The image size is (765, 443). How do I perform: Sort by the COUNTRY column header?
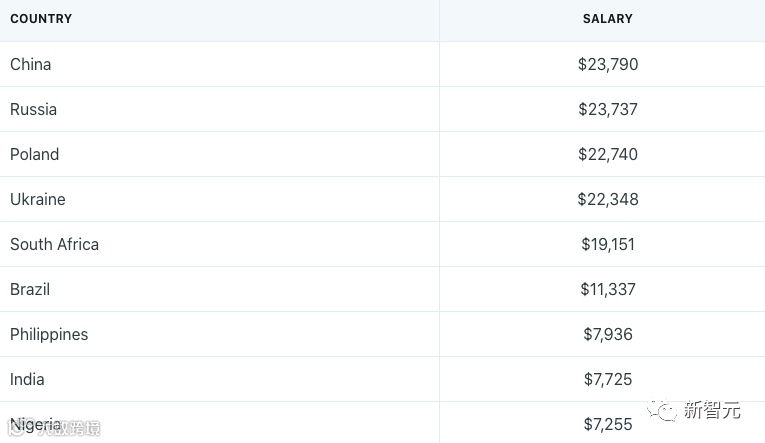41,19
